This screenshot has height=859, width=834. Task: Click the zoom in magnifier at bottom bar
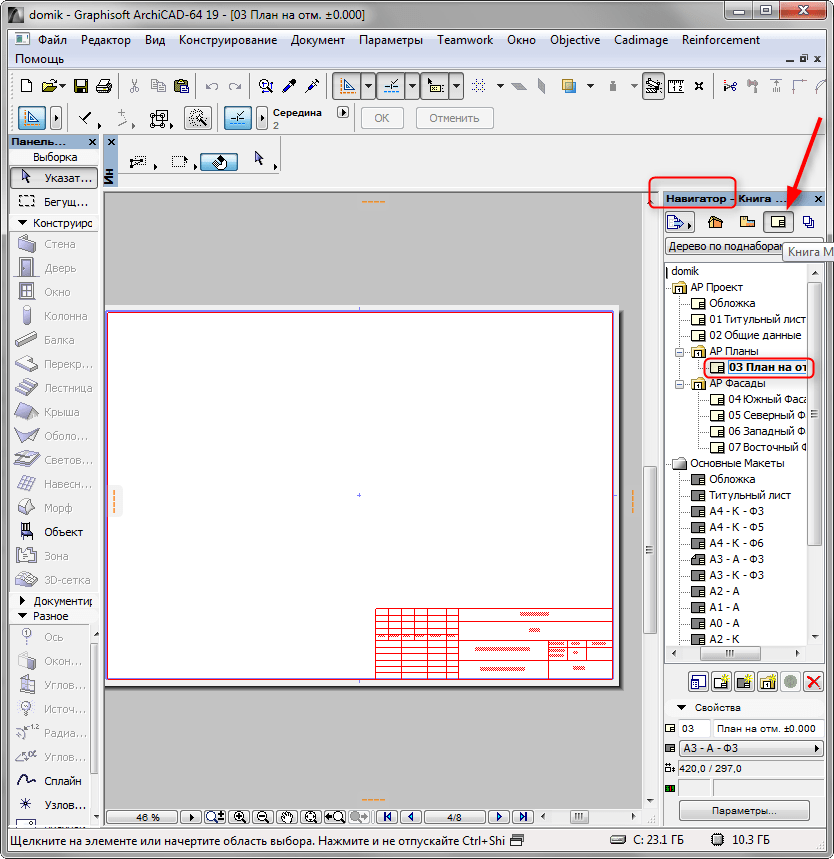pyautogui.click(x=241, y=817)
